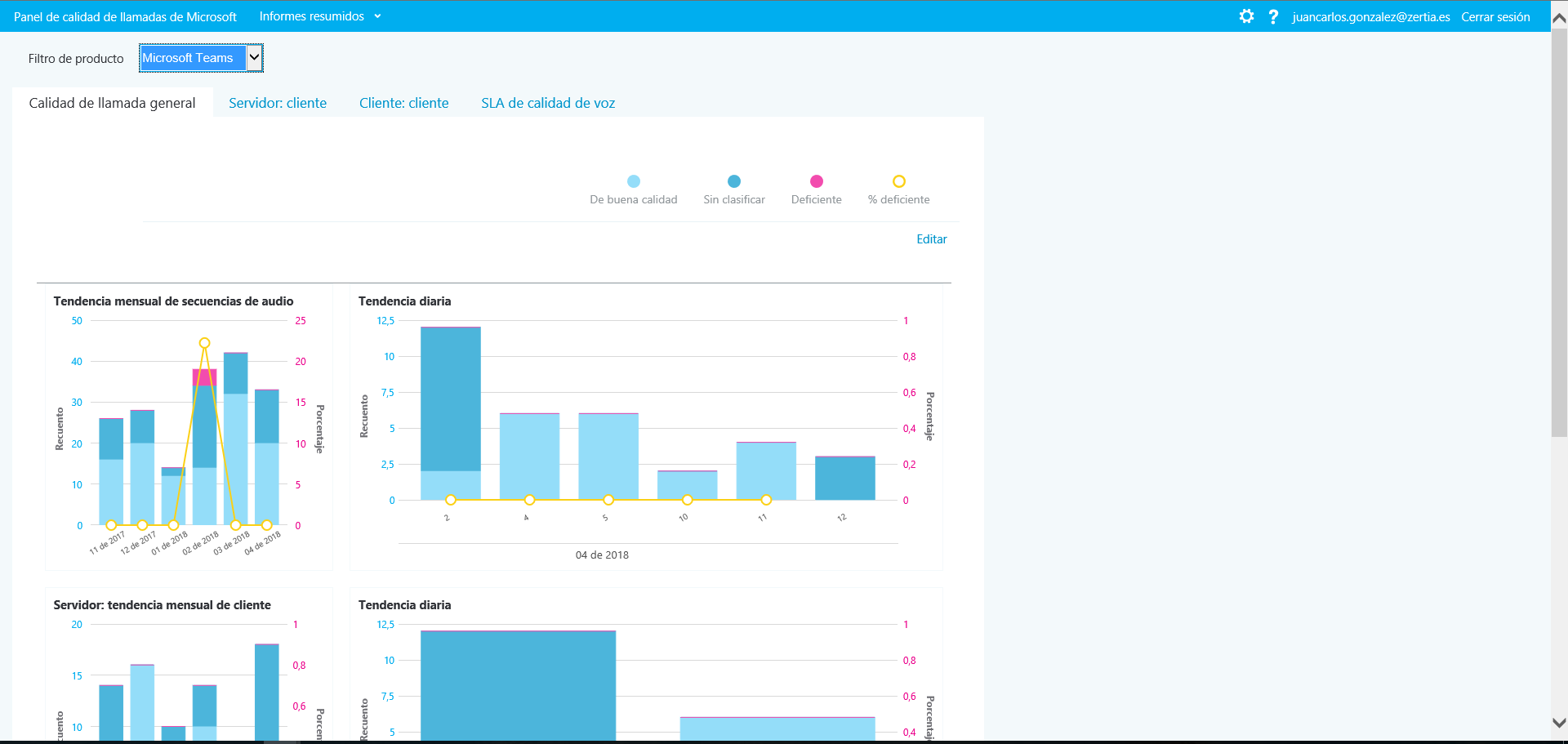Screen dimensions: 1568x744
Task: Open 'Panel de calidad de llamadas de Microsoft' title
Action: click(125, 16)
